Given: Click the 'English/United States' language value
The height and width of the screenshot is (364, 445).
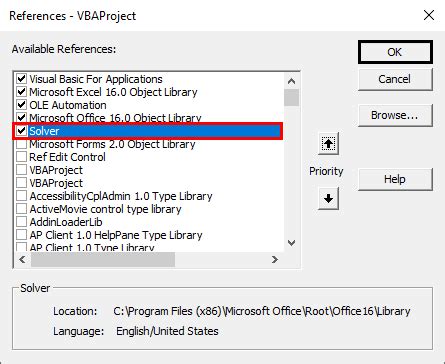Looking at the screenshot, I should click(167, 331).
